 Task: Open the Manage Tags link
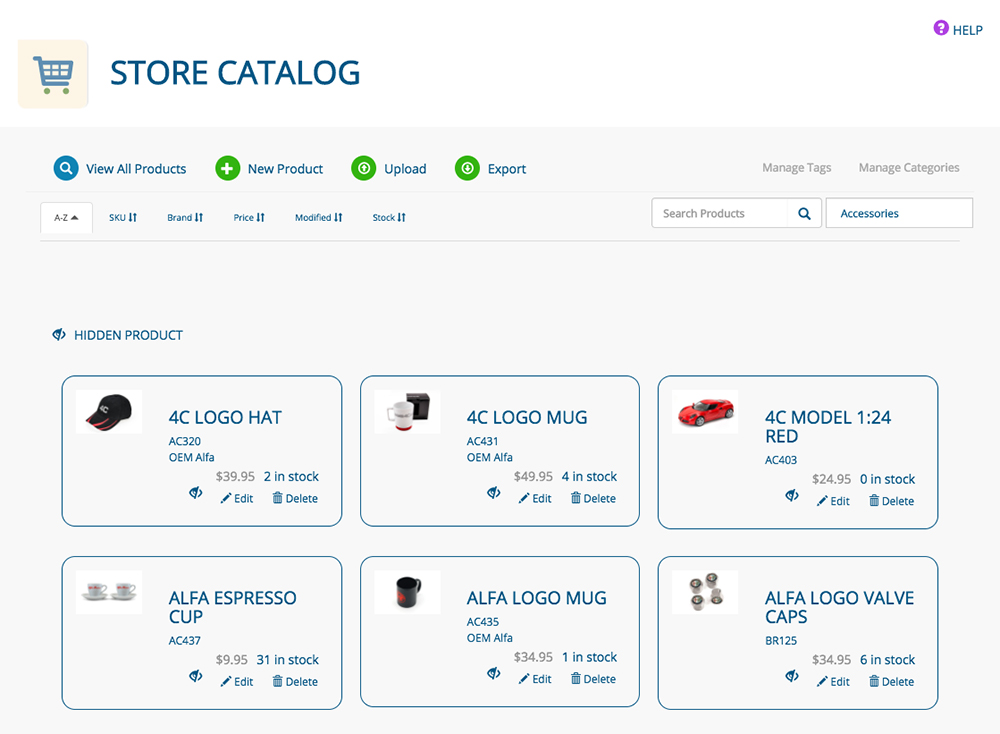796,168
